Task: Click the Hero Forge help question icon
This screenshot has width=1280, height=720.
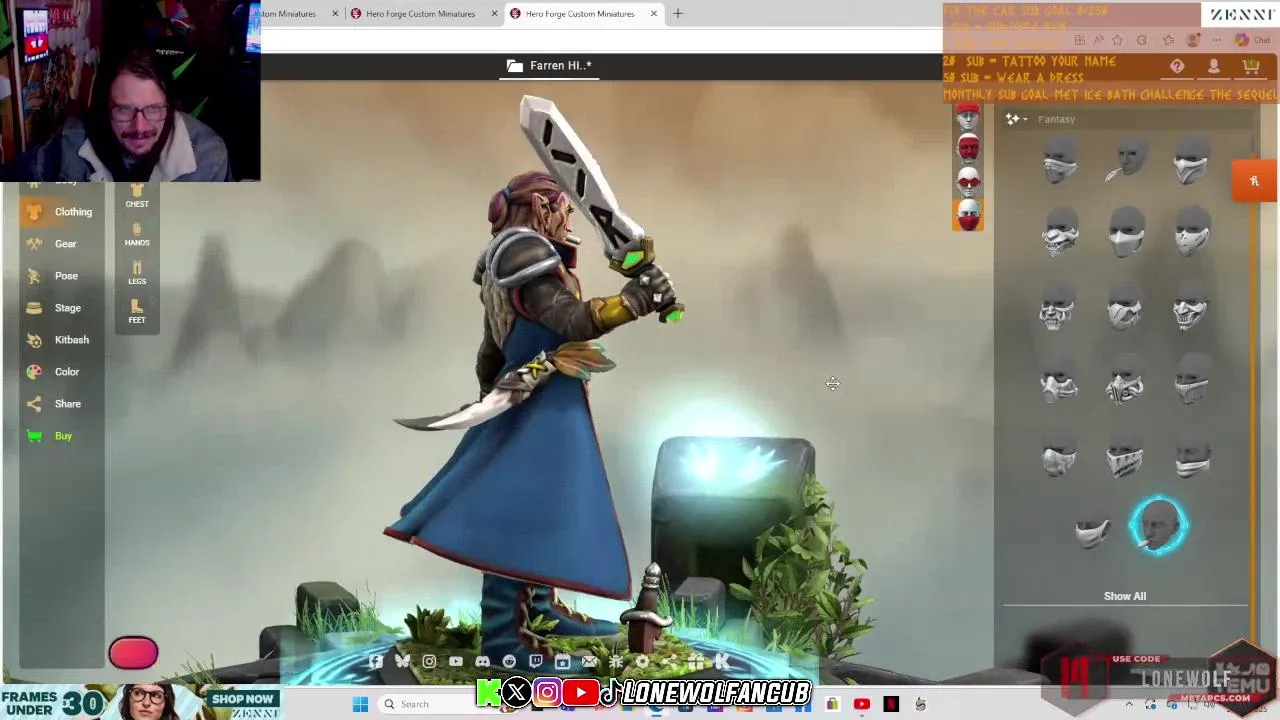Action: click(1177, 66)
